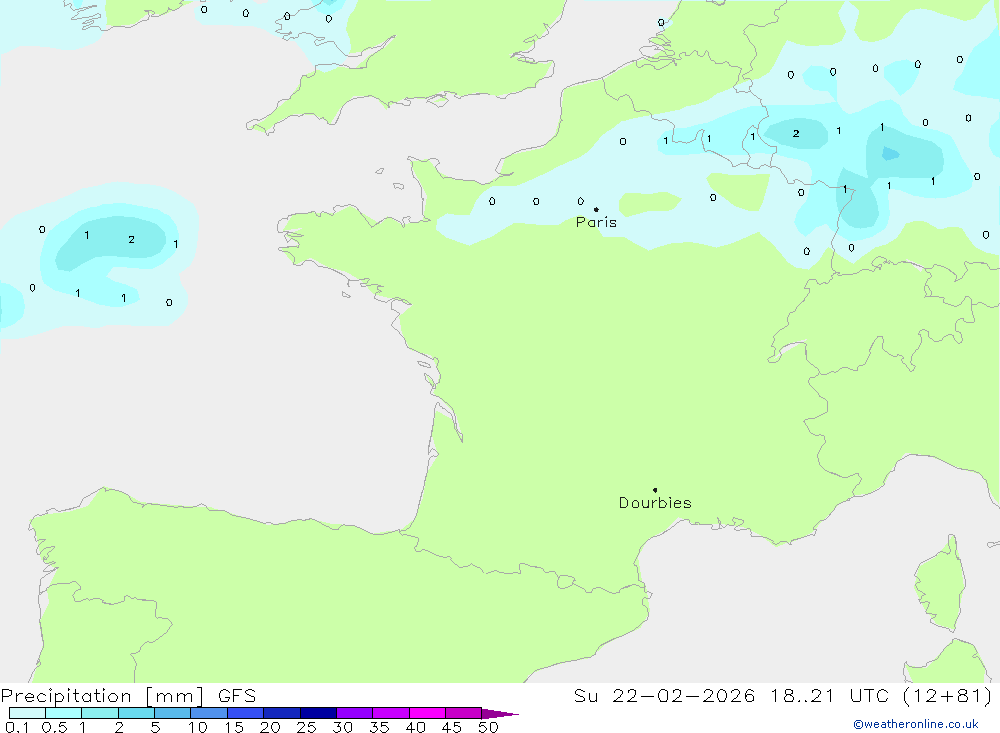The height and width of the screenshot is (733, 1000).
Task: Click the purple arrow tip above 50 mm
Action: point(500,714)
